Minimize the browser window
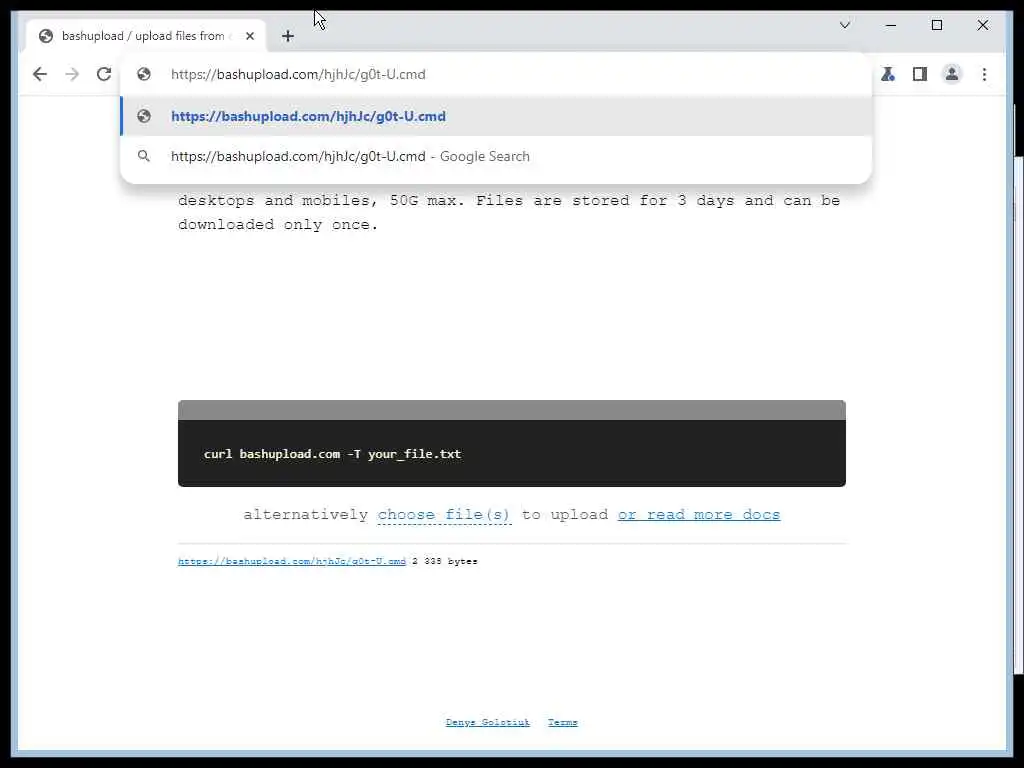This screenshot has height=768, width=1024. point(891,25)
